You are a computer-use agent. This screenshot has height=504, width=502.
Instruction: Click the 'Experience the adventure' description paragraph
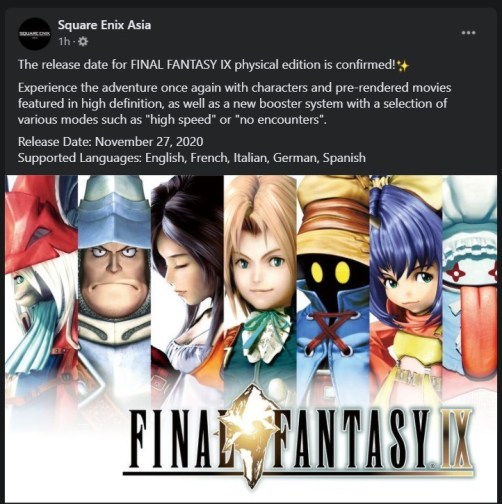point(234,103)
